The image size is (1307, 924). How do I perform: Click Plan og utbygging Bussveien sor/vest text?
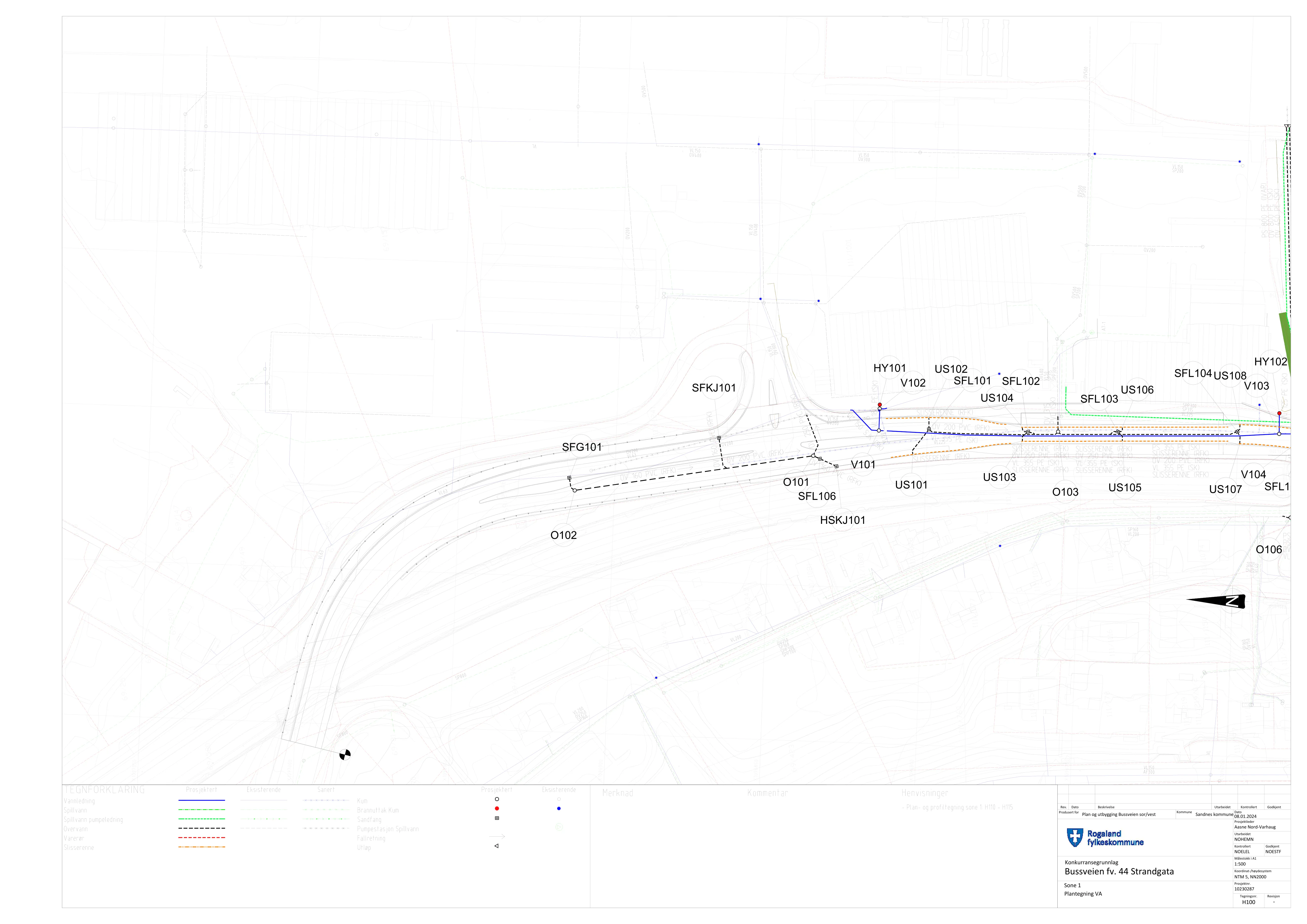click(x=1119, y=814)
